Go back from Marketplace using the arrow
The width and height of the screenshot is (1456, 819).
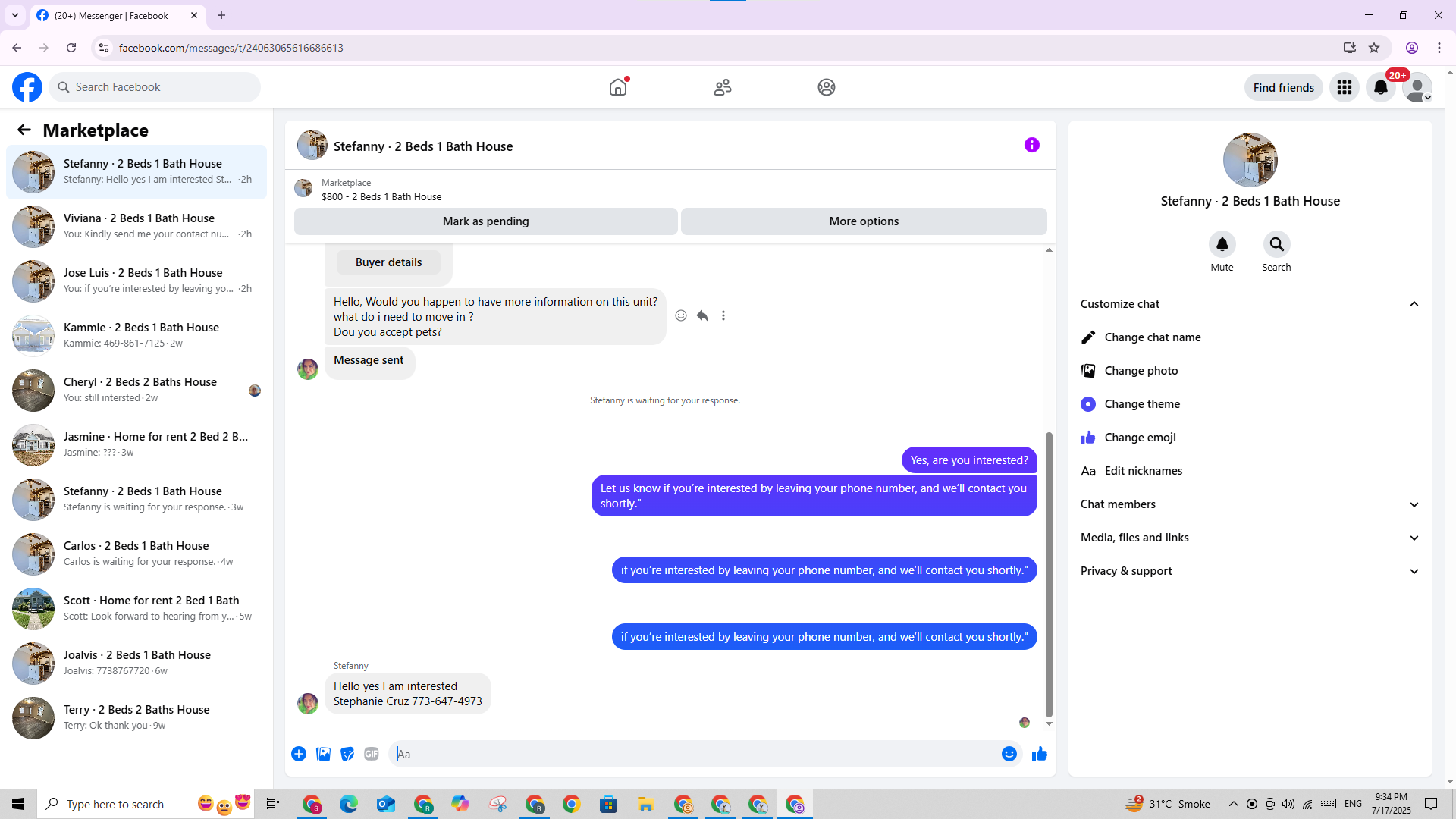pos(24,130)
